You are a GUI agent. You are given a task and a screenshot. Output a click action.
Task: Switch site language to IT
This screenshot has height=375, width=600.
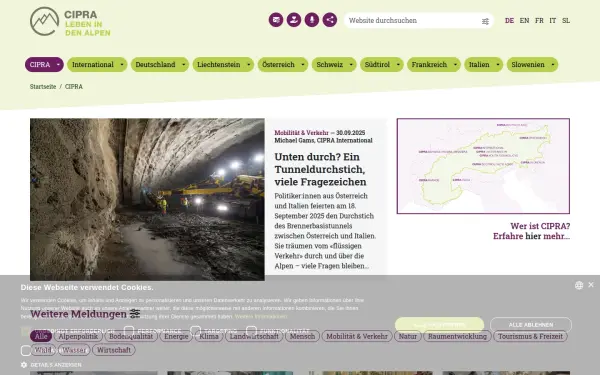tap(553, 21)
